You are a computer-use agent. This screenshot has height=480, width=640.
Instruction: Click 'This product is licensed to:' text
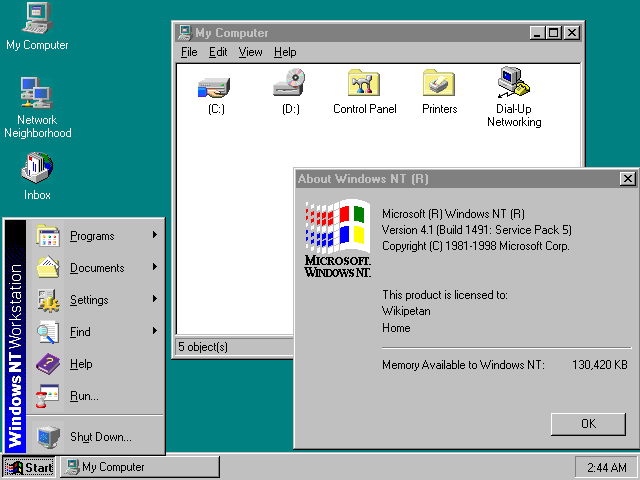(x=445, y=295)
